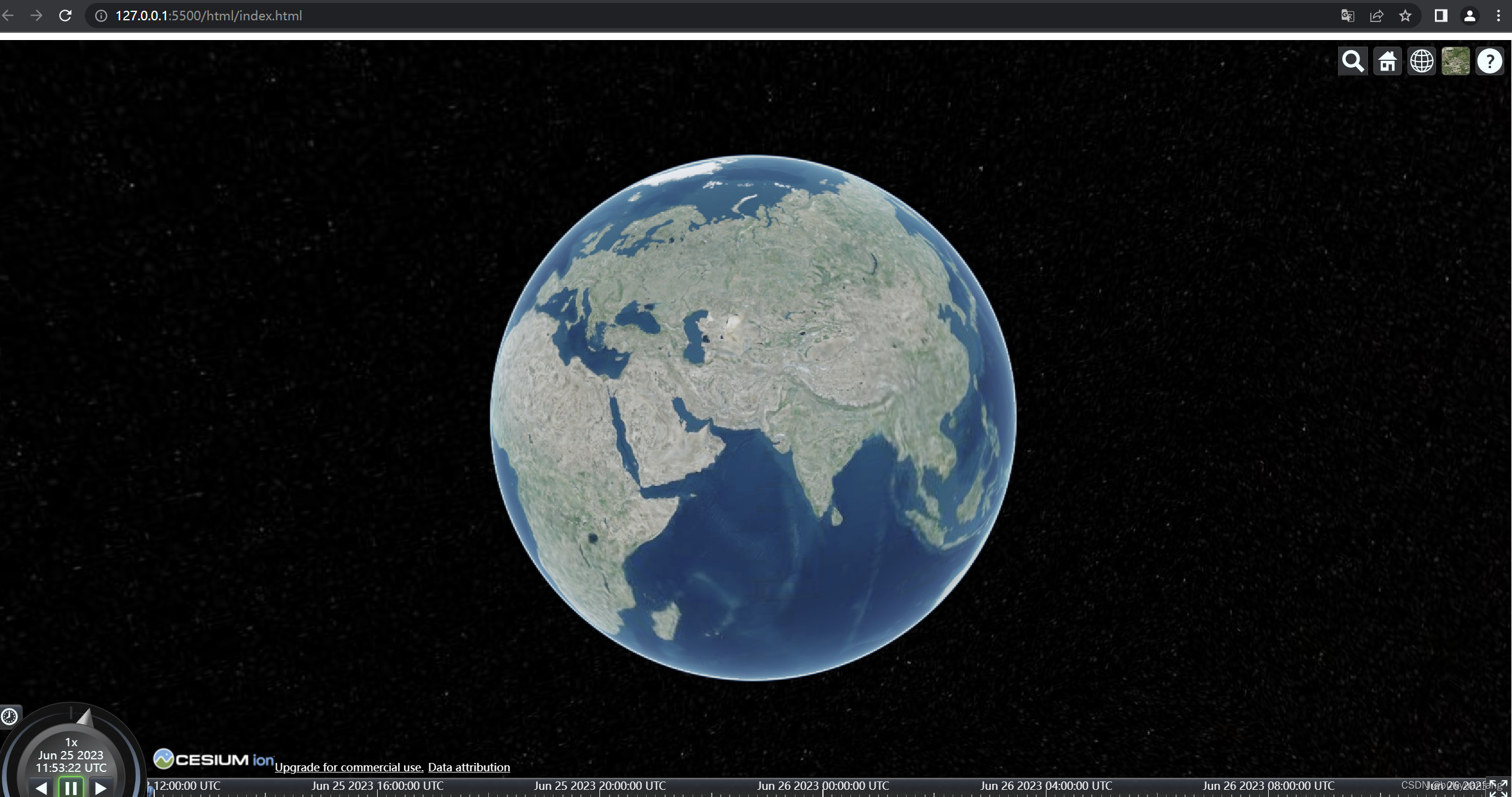Click the animation speed shuttle ring pointer
Screen dimensions: 1512x797
click(x=85, y=717)
